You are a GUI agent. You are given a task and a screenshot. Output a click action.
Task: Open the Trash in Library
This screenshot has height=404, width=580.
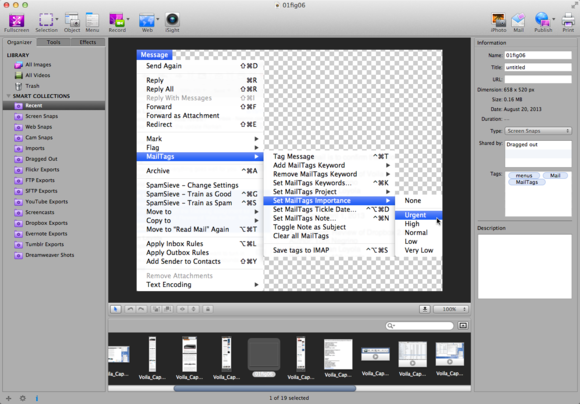pos(32,86)
